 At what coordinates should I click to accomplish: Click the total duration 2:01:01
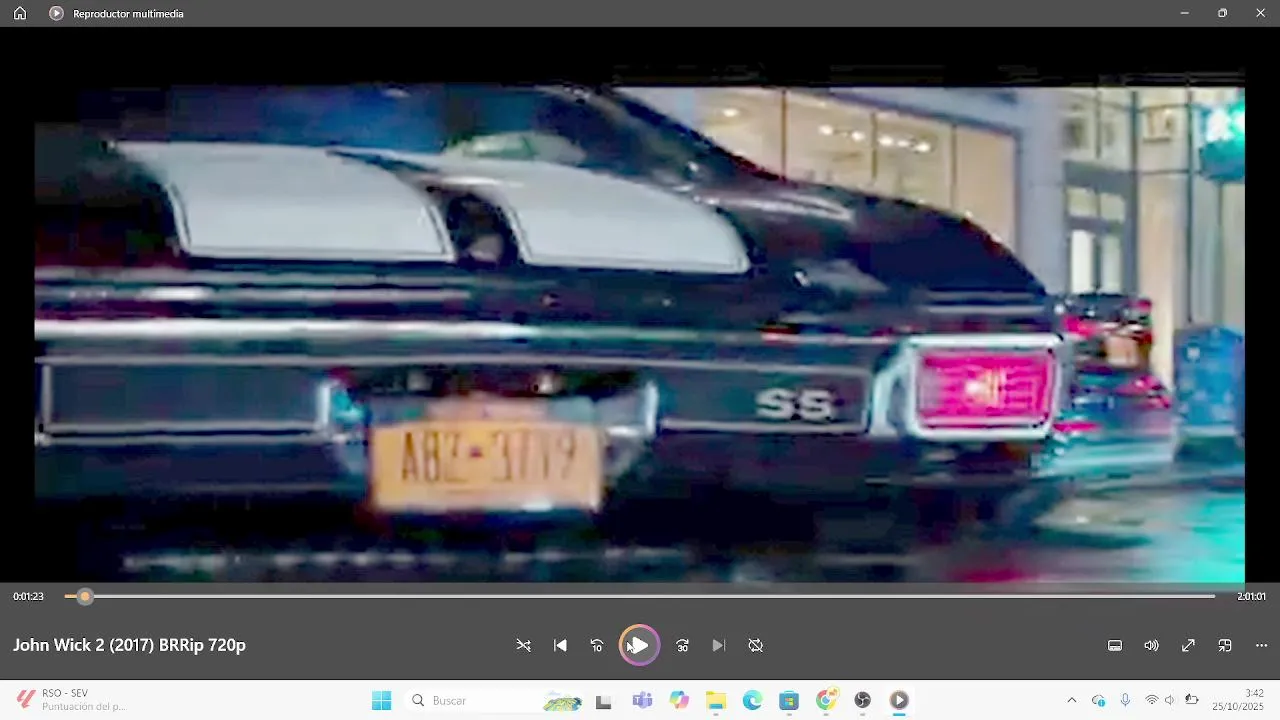[1251, 596]
